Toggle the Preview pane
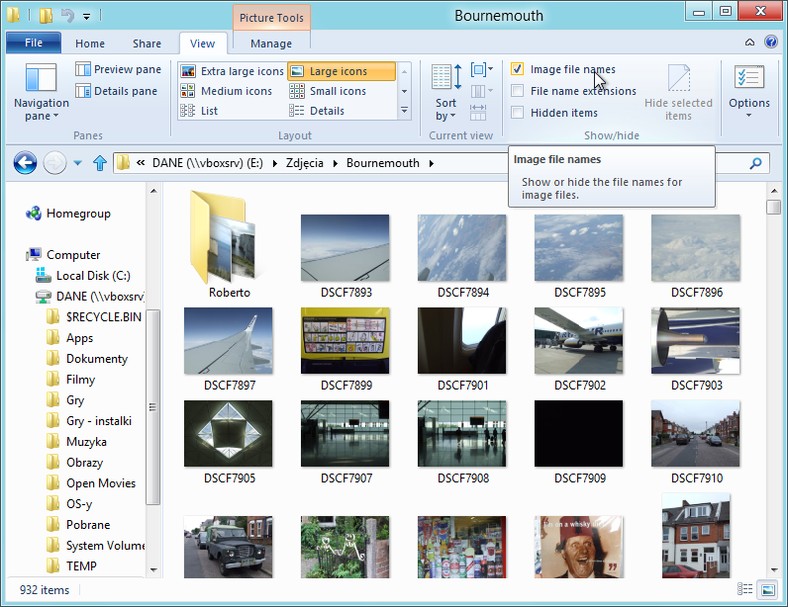 (119, 69)
